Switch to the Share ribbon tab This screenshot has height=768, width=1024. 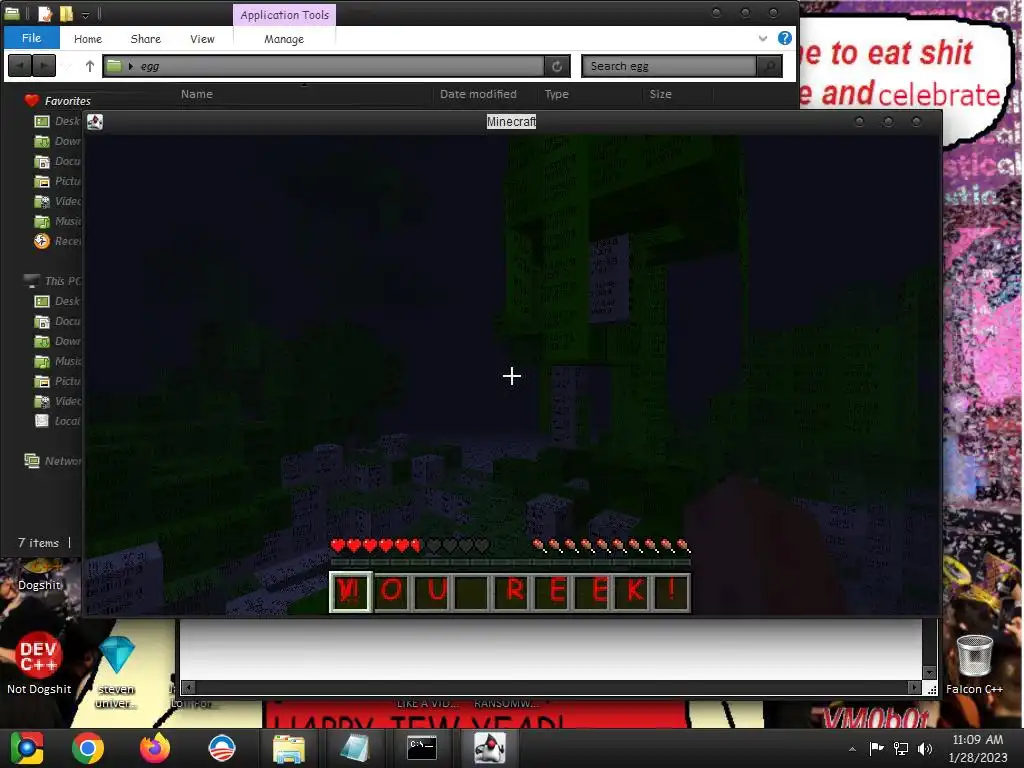tap(146, 39)
